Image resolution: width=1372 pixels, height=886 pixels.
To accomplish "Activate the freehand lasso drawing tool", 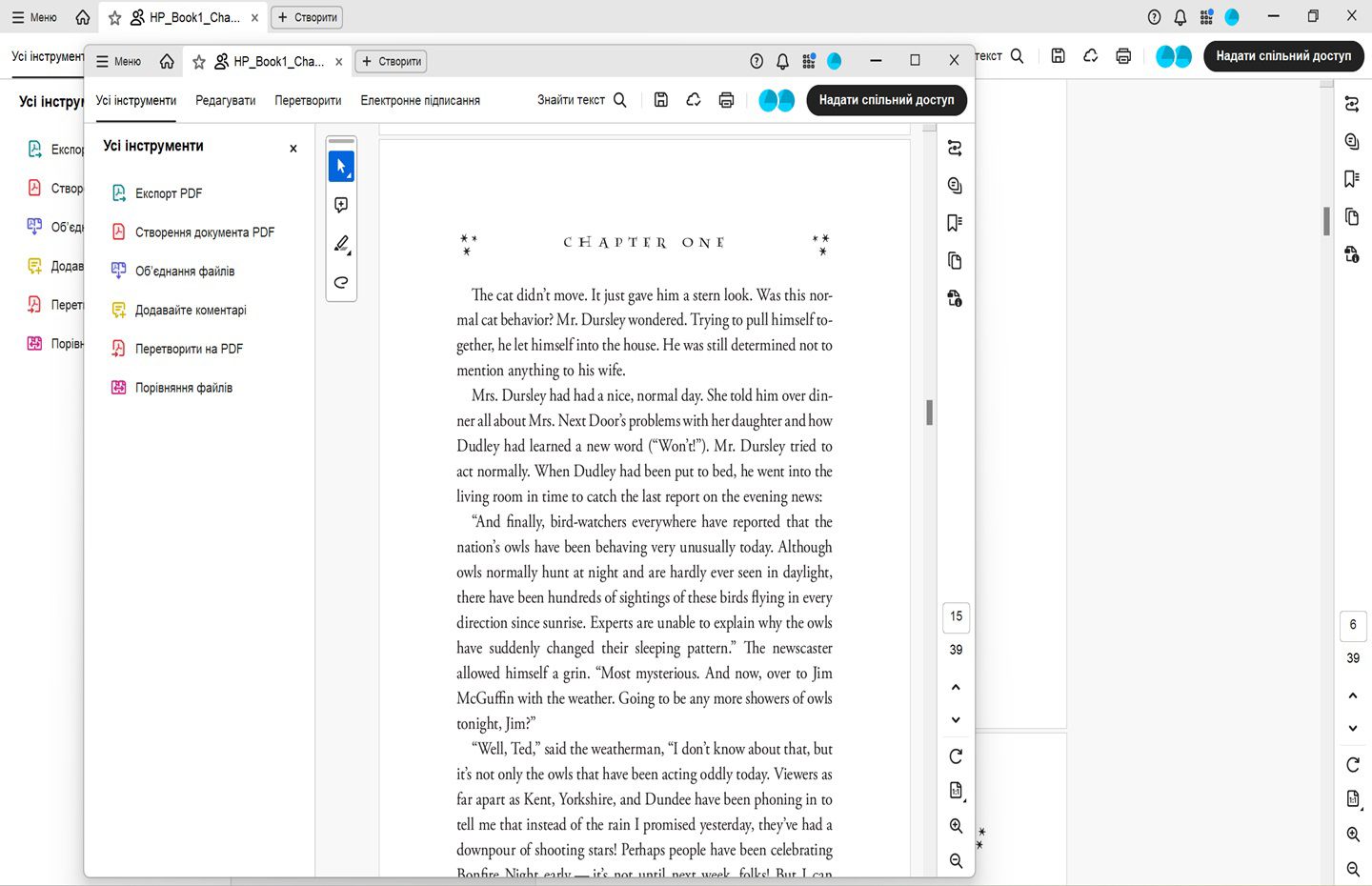I will 341,282.
